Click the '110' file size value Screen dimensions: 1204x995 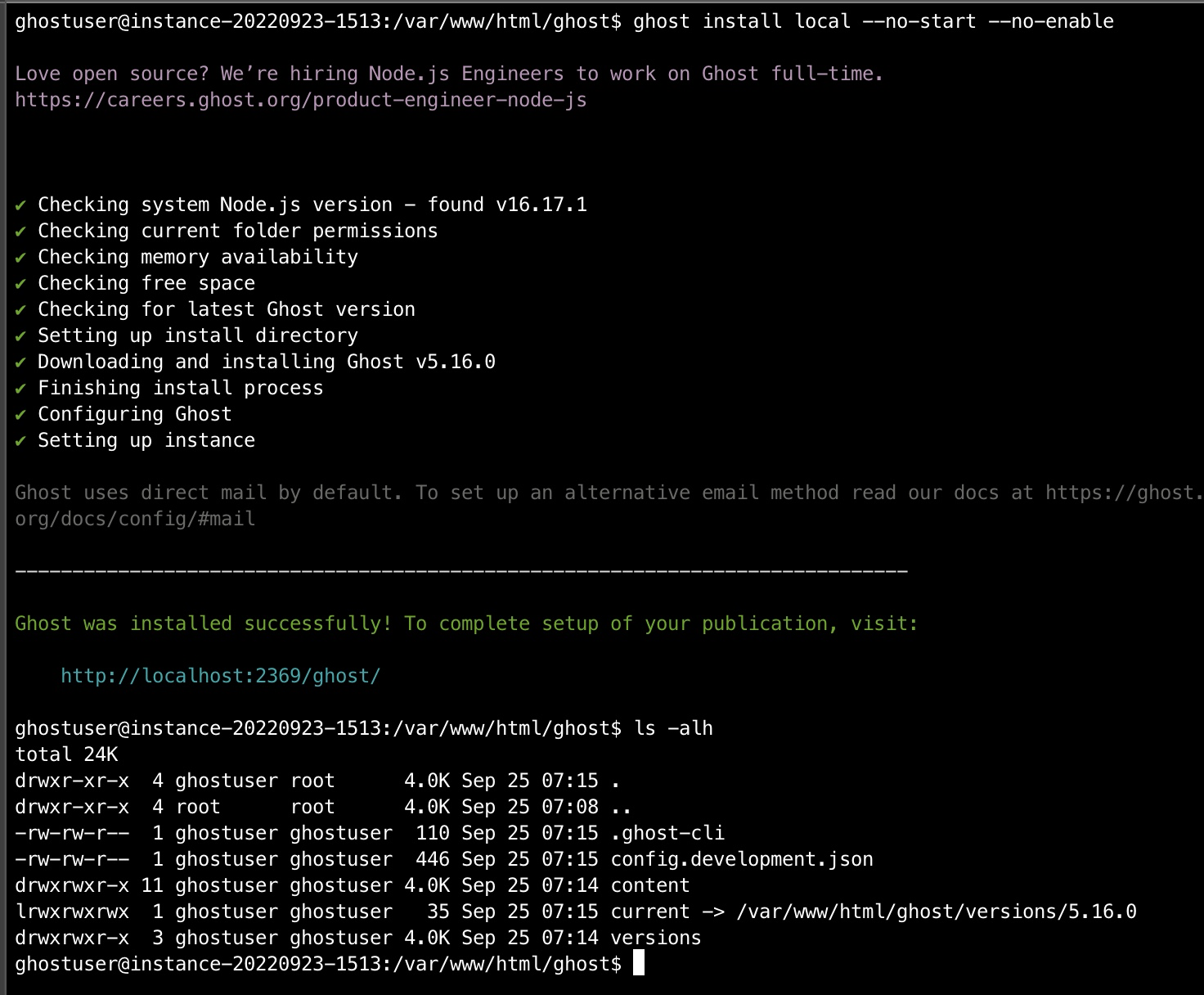click(x=433, y=833)
